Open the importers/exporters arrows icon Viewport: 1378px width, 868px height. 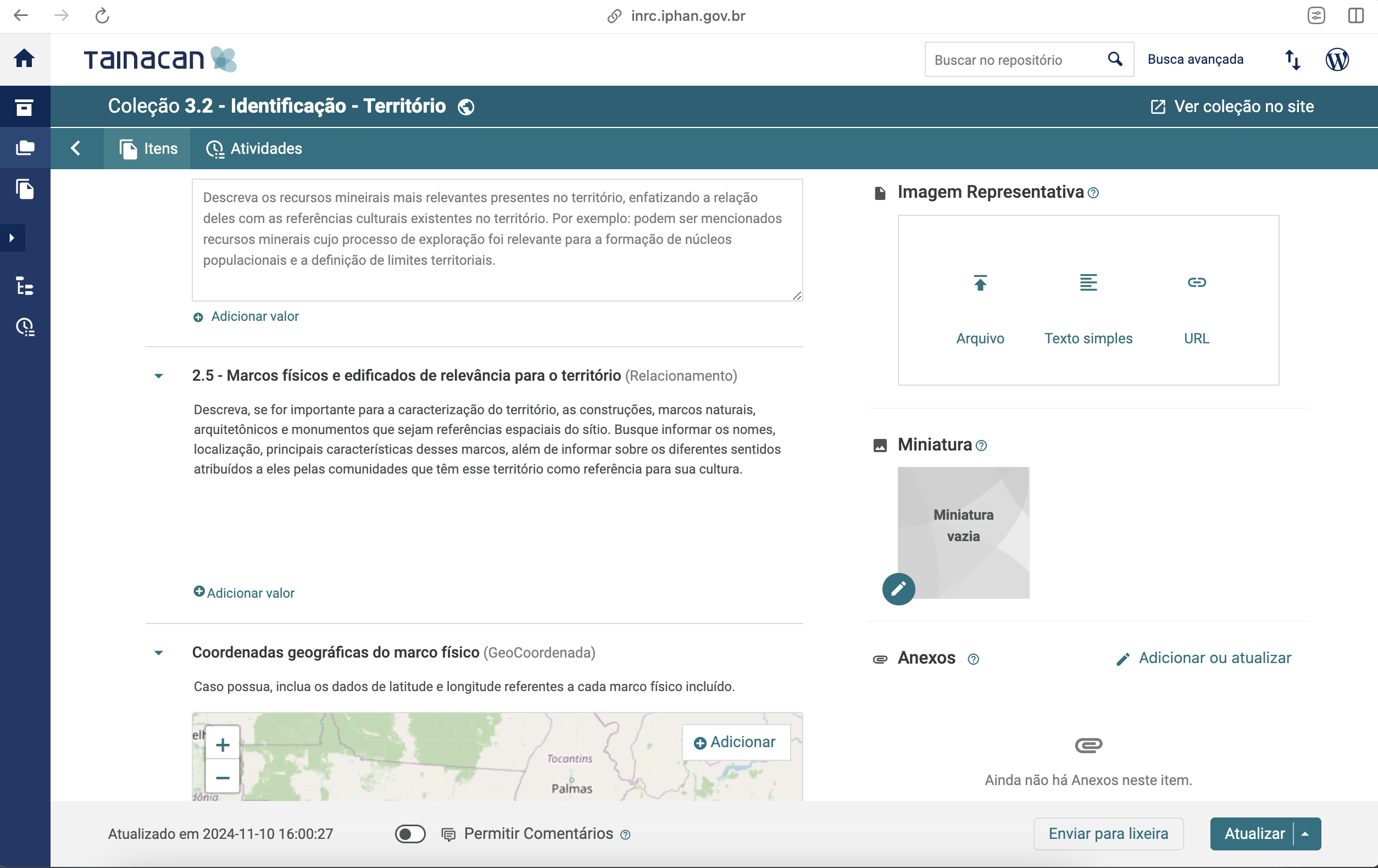point(1292,59)
